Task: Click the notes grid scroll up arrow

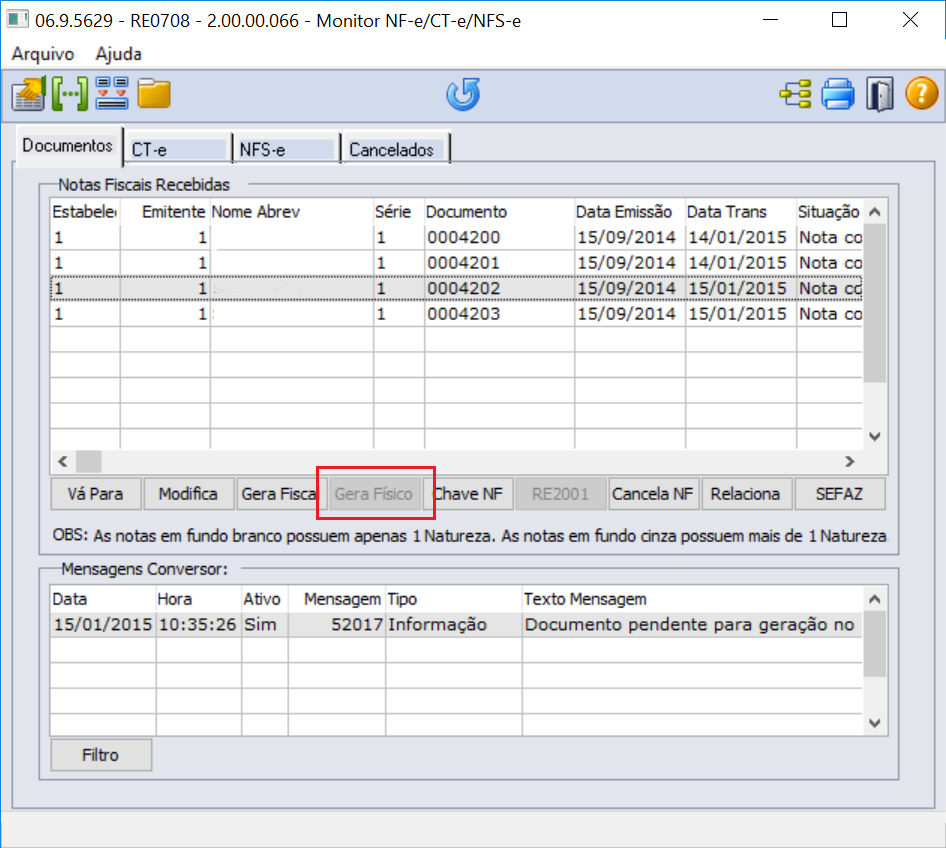Action: pos(875,212)
